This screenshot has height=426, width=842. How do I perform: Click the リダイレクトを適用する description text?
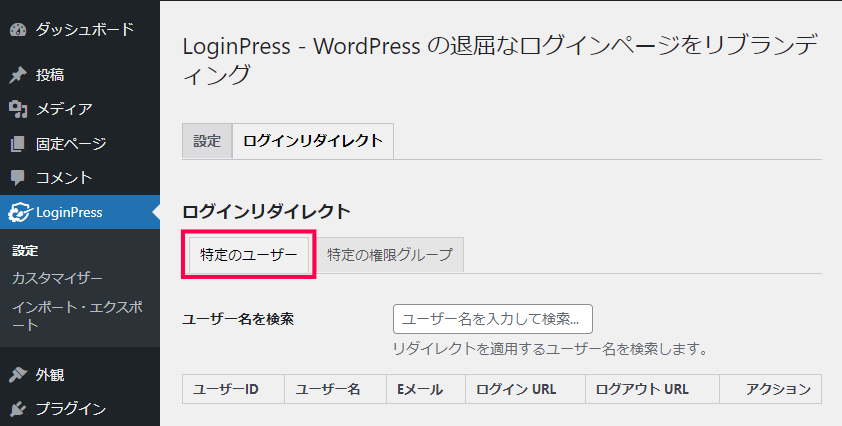click(550, 349)
